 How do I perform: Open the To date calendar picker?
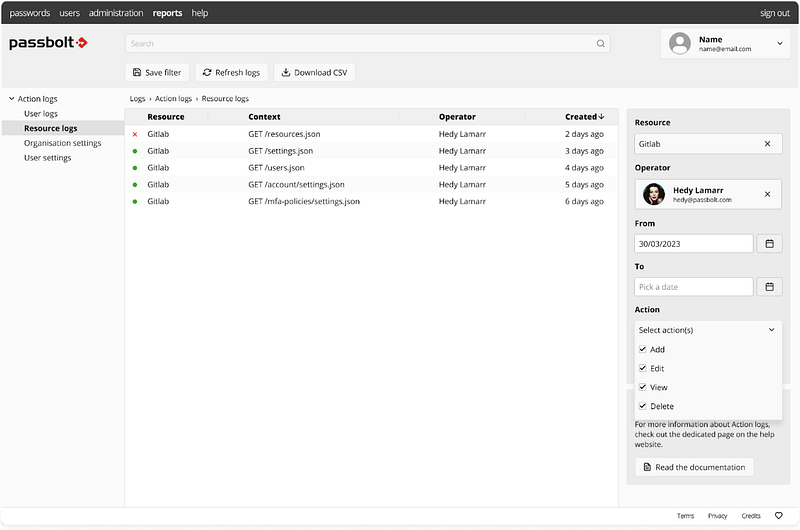coord(769,287)
